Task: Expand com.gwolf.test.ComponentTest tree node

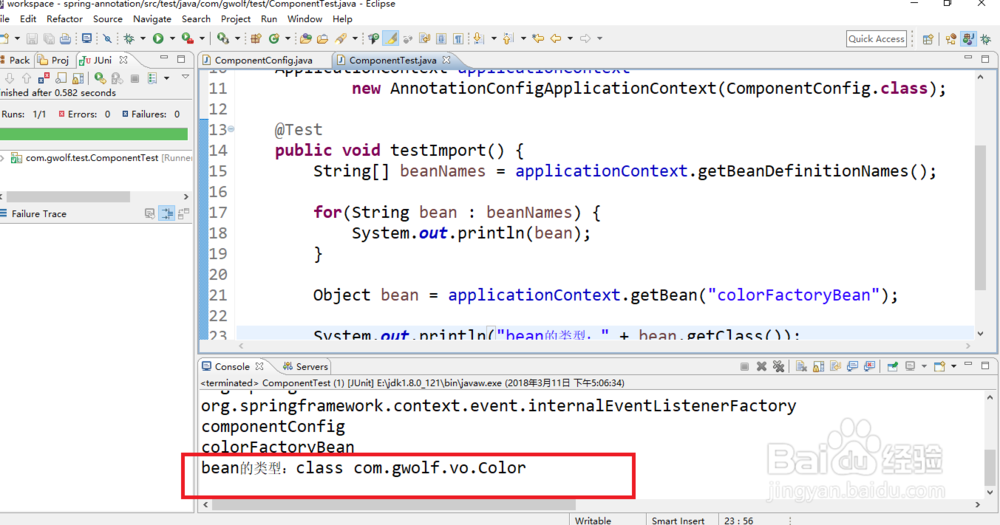Action: 3,158
